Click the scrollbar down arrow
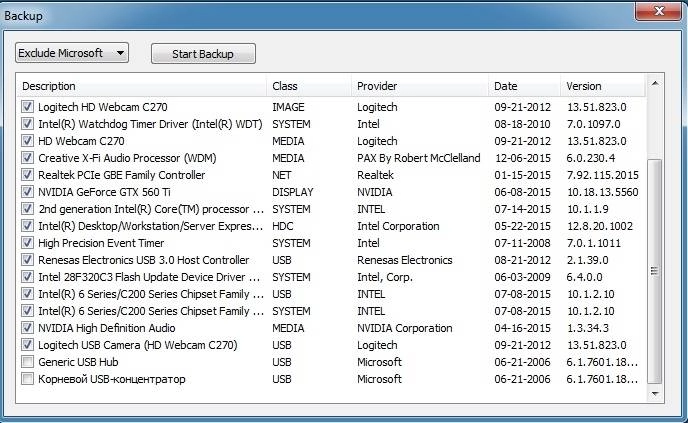 (x=655, y=394)
